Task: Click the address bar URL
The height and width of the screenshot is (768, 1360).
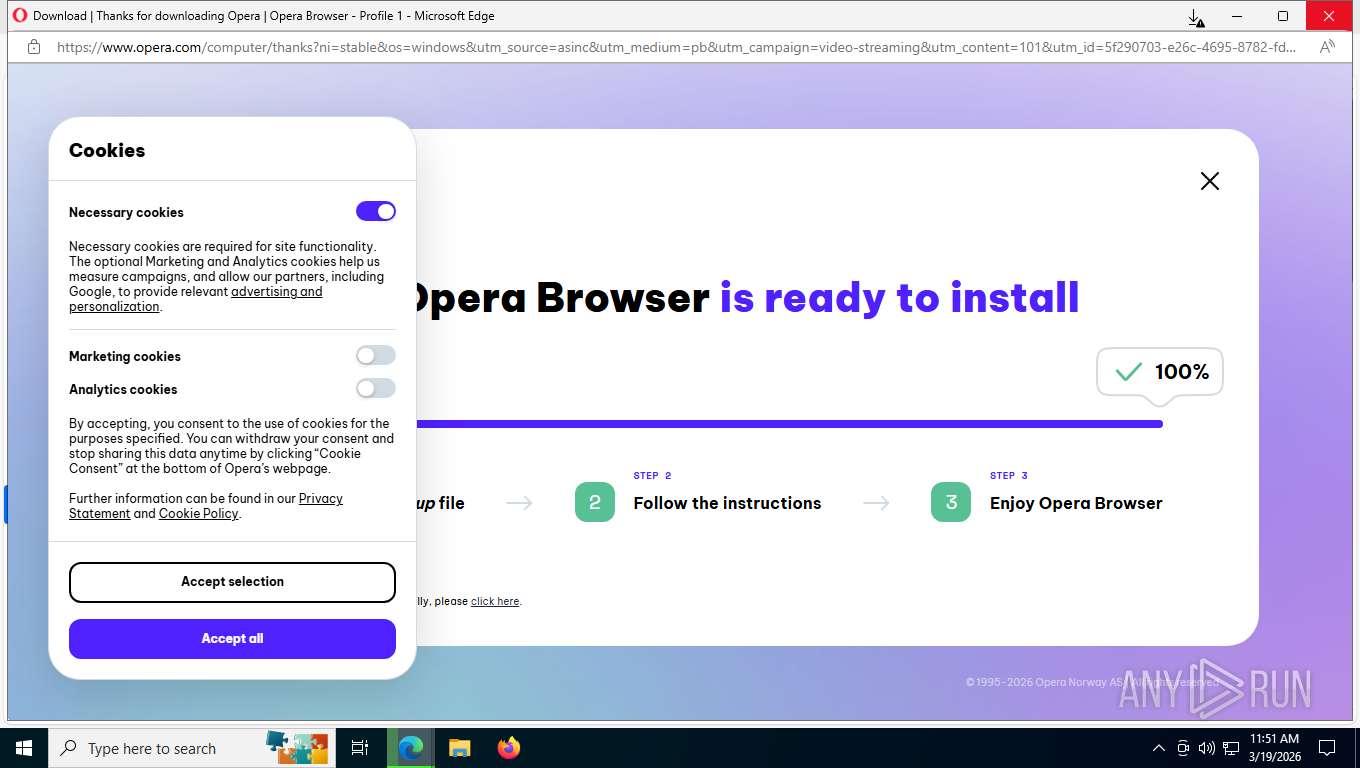Action: (x=677, y=47)
